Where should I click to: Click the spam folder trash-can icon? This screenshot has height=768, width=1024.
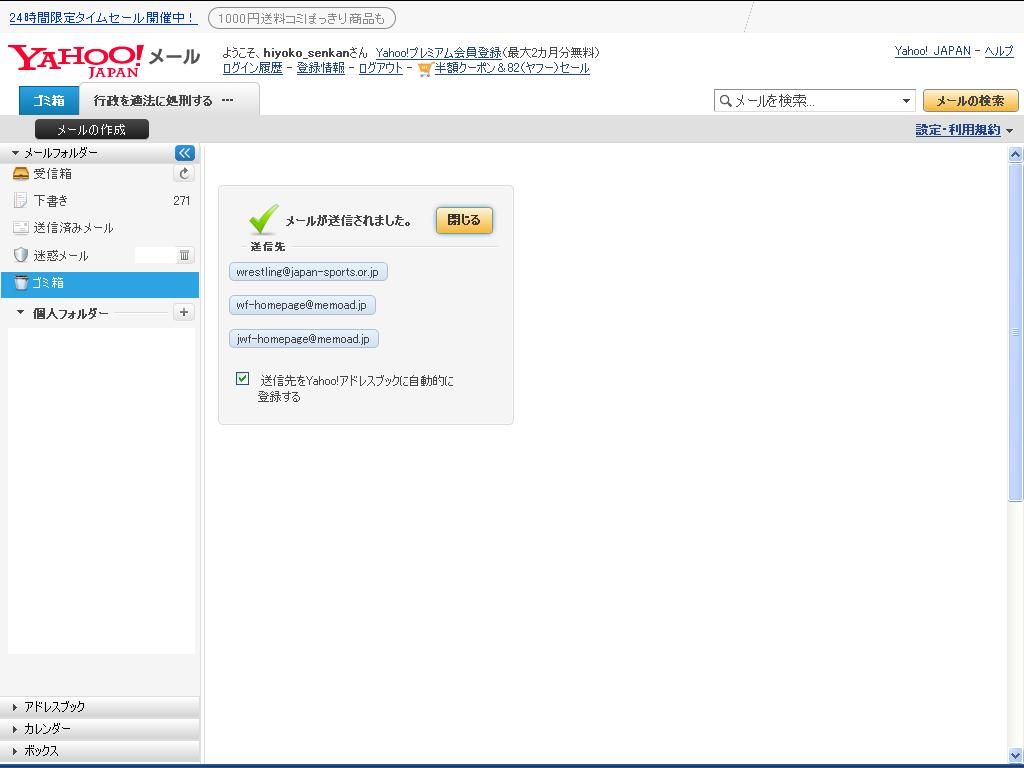coord(184,255)
